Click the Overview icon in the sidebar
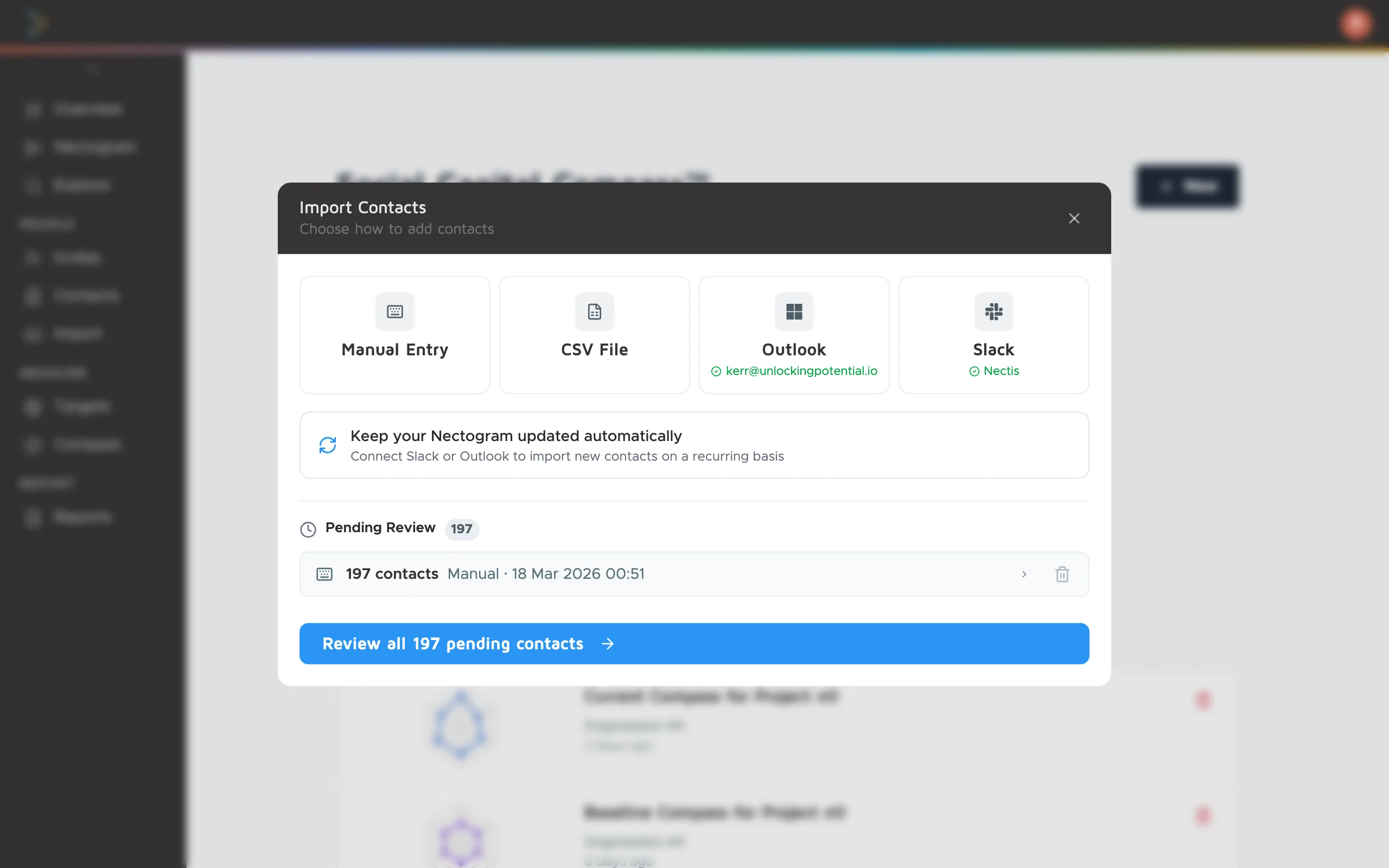 [x=33, y=109]
